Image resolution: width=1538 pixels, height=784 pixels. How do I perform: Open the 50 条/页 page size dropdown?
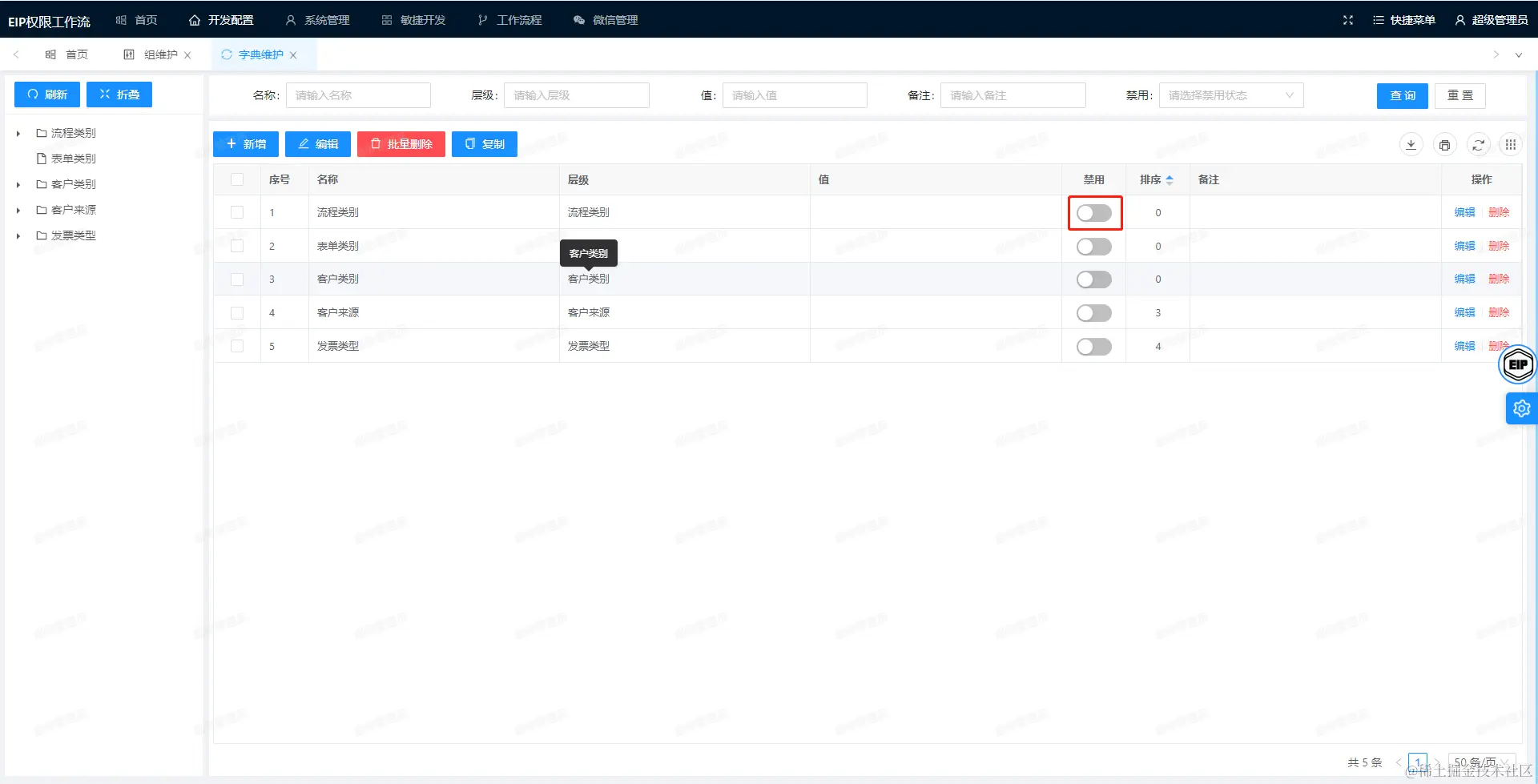tap(1482, 762)
